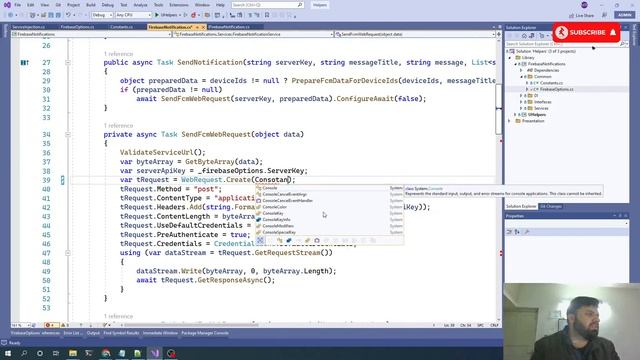Open the Help menu
Screen dimensions: 640x360
pos(220,5)
